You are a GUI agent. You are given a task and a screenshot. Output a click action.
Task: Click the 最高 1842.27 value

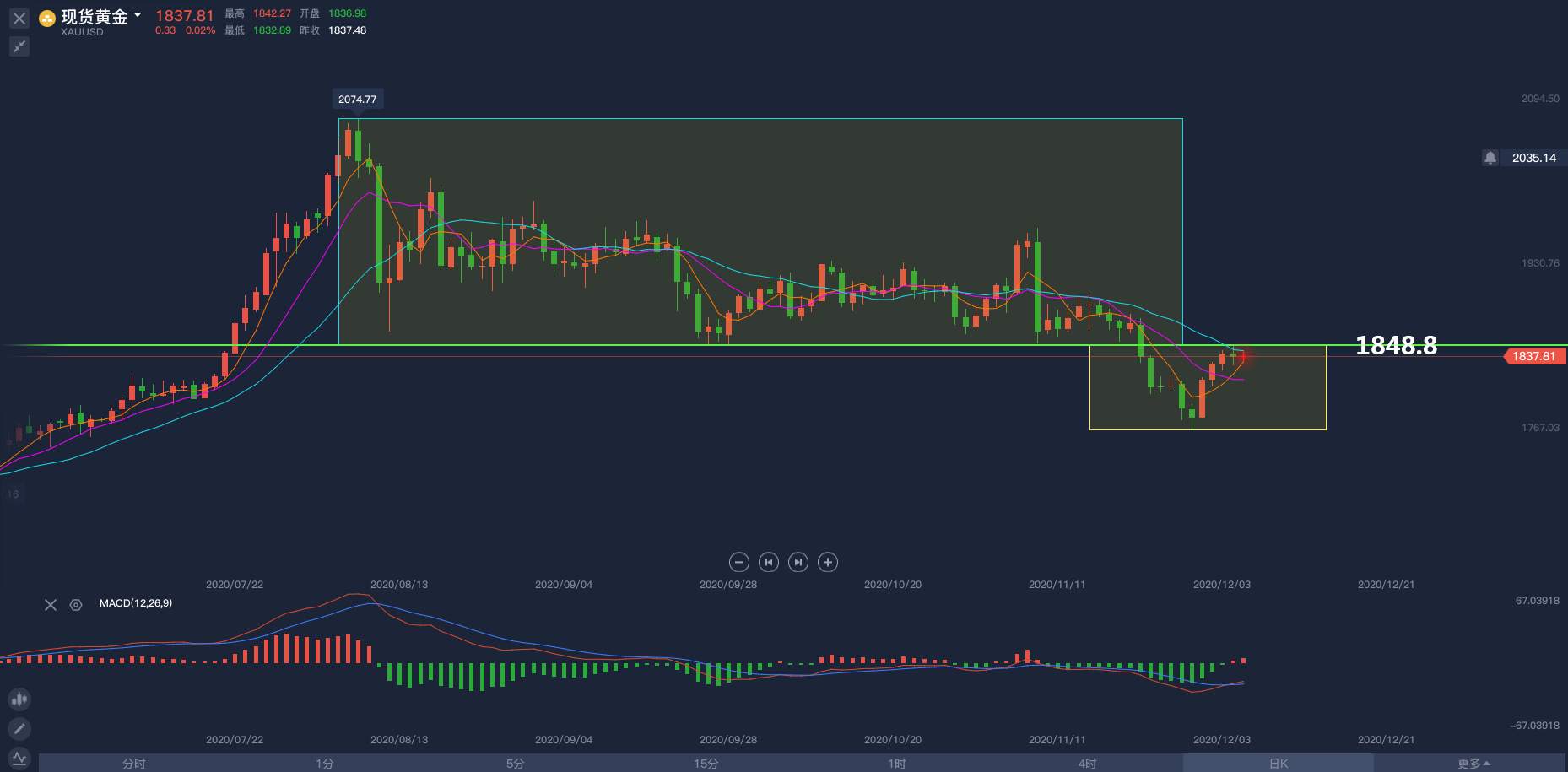272,13
